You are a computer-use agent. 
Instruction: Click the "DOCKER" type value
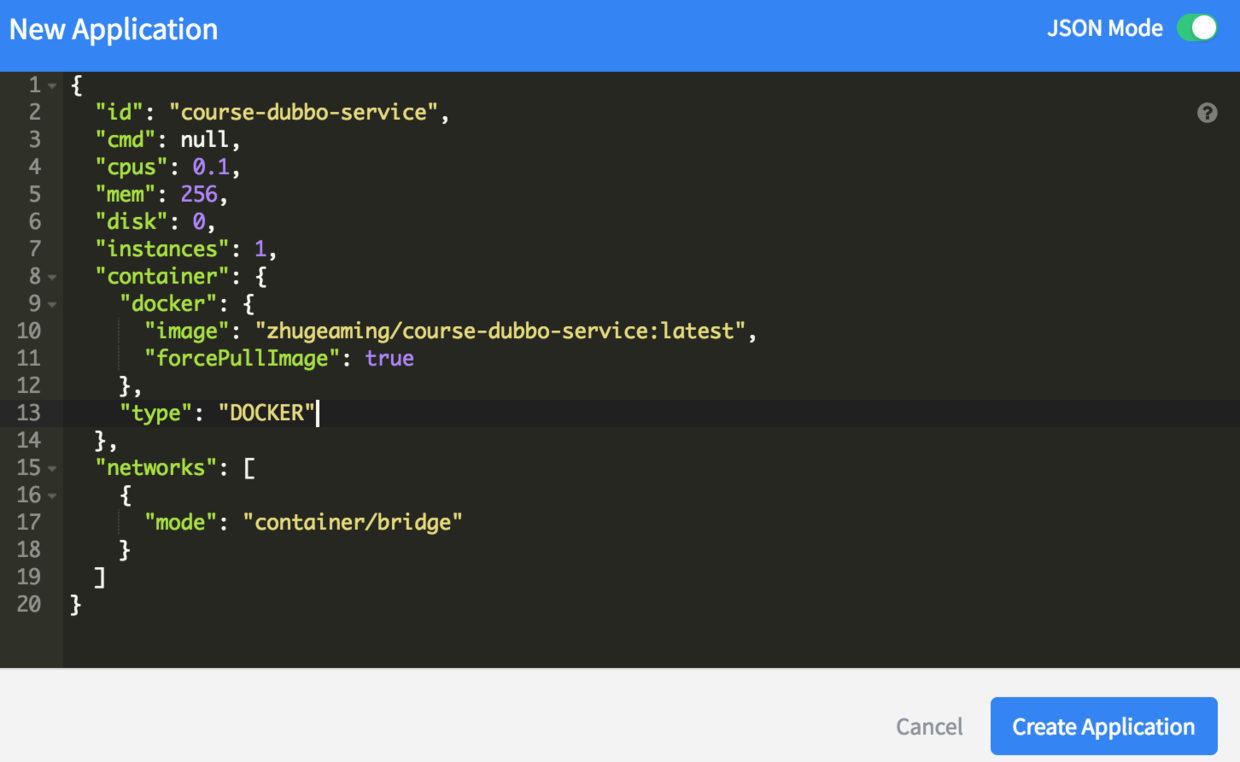click(267, 413)
